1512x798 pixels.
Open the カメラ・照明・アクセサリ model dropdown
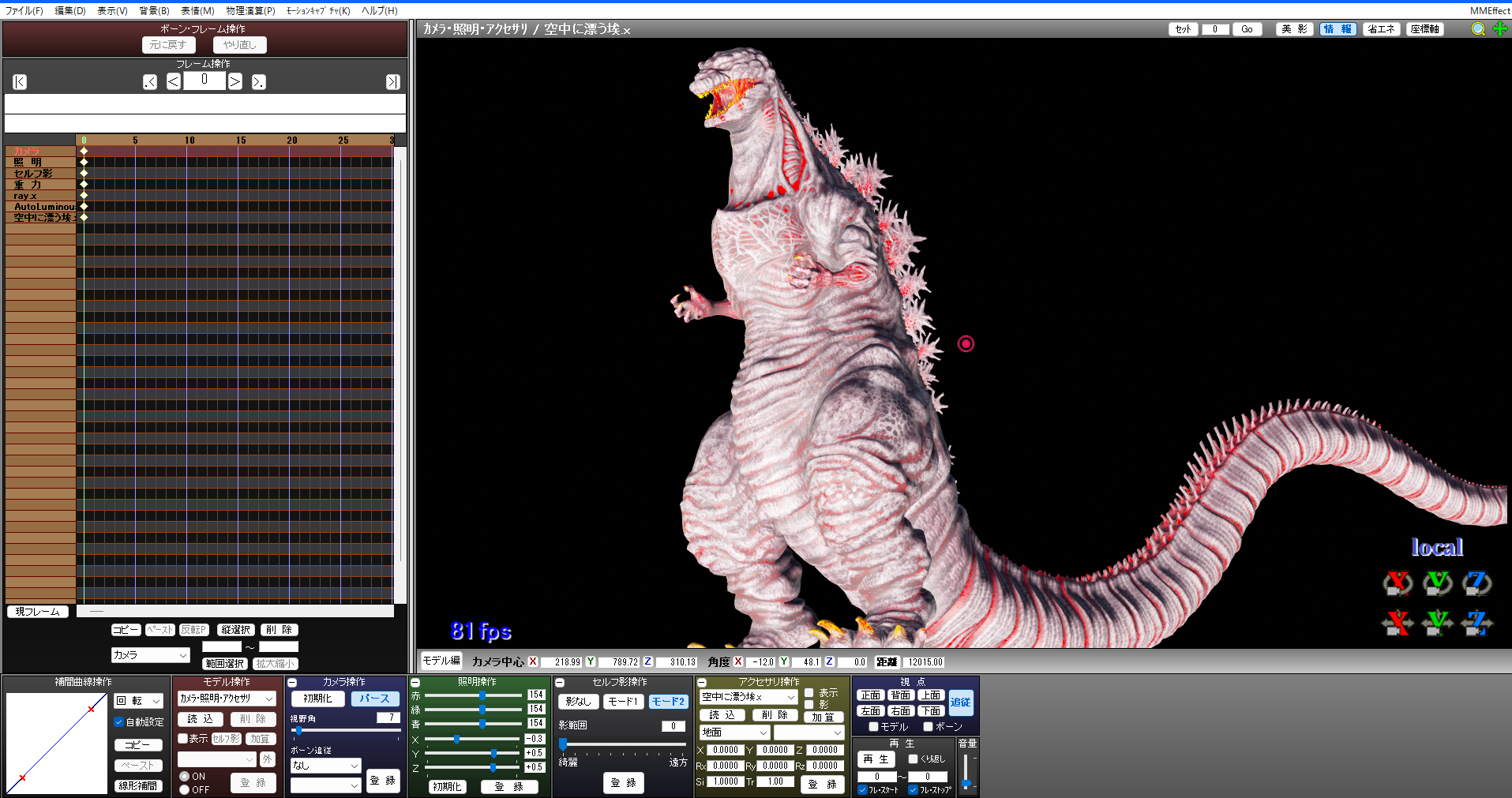[x=227, y=699]
